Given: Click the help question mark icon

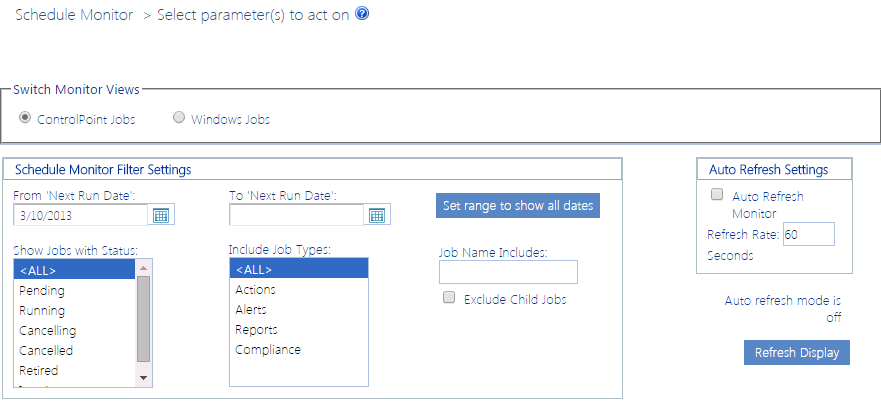Looking at the screenshot, I should 362,15.
